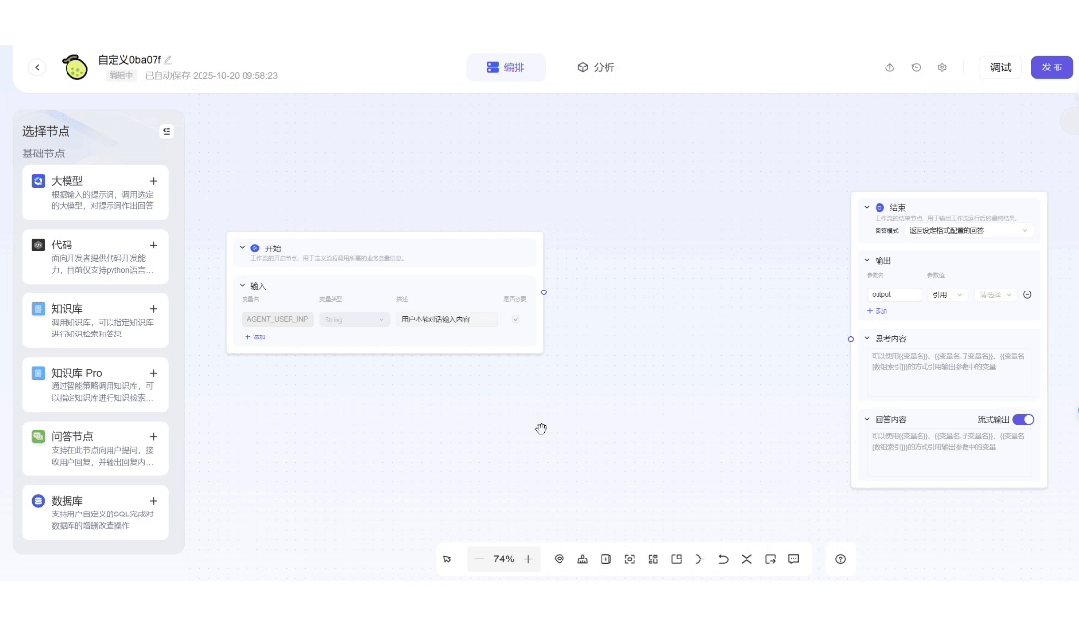Switch to the 编排 tab

click(x=506, y=67)
